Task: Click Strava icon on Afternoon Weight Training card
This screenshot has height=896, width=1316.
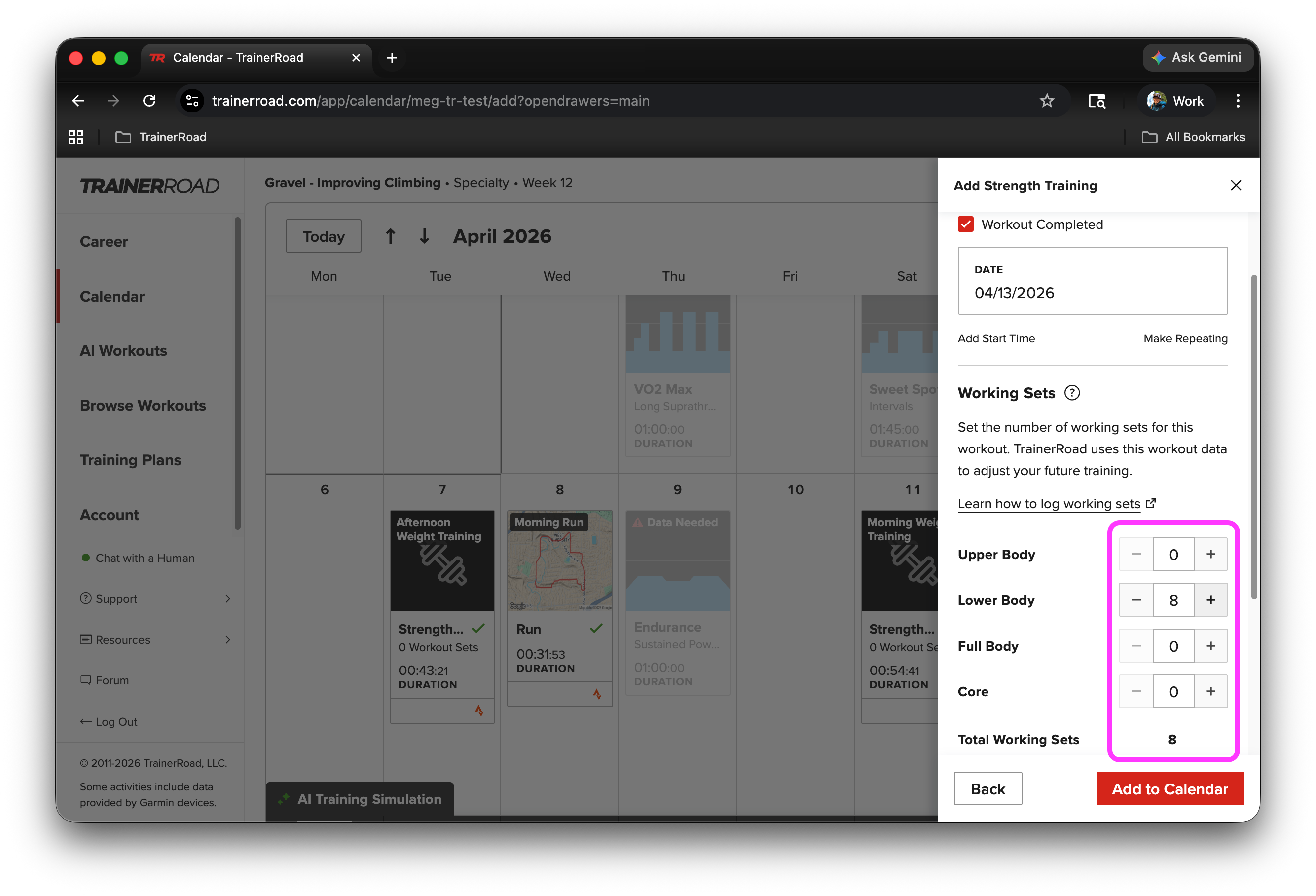Action: pos(479,711)
